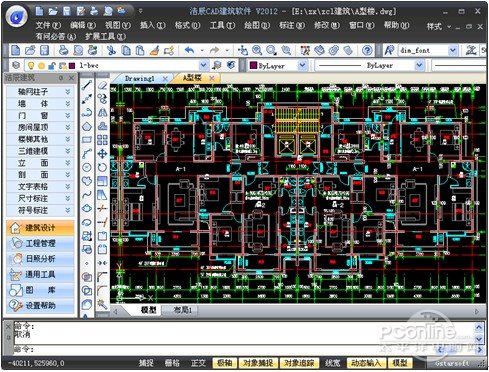Open the 绘图(D) menu
The height and width of the screenshot is (372, 489).
pyautogui.click(x=257, y=25)
